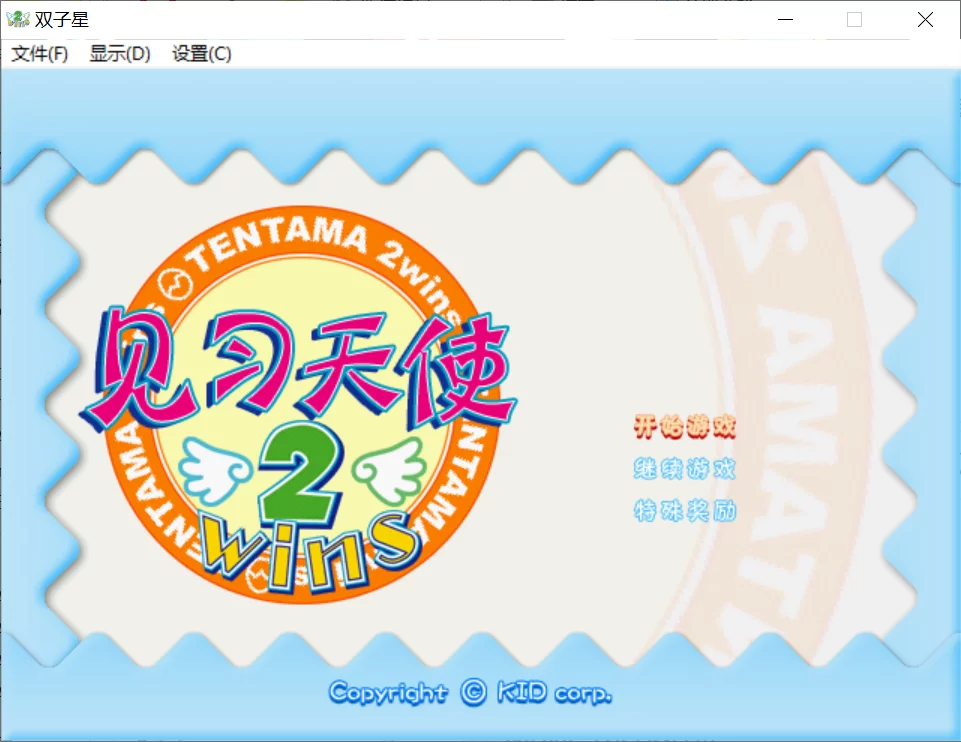The width and height of the screenshot is (961, 742).
Task: Click the 双子星 app icon in title bar
Action: [x=18, y=20]
